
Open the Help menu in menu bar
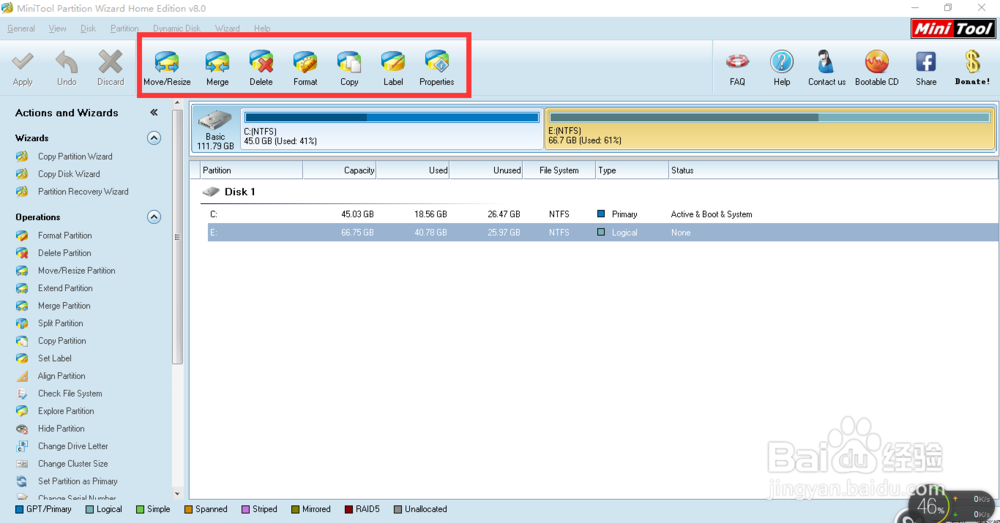point(262,29)
